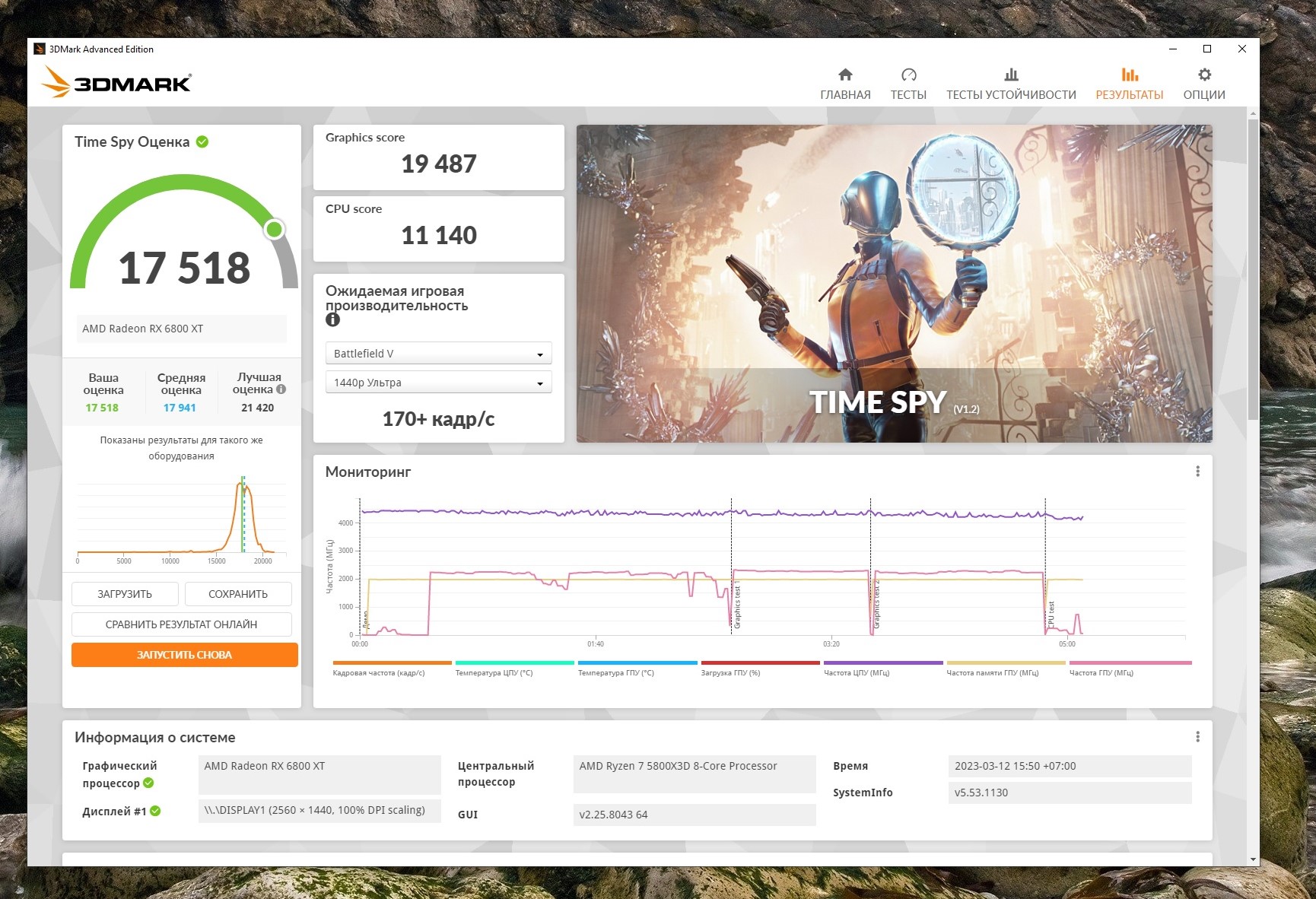Click the green score gauge knob
Image resolution: width=1316 pixels, height=899 pixels.
tap(274, 229)
